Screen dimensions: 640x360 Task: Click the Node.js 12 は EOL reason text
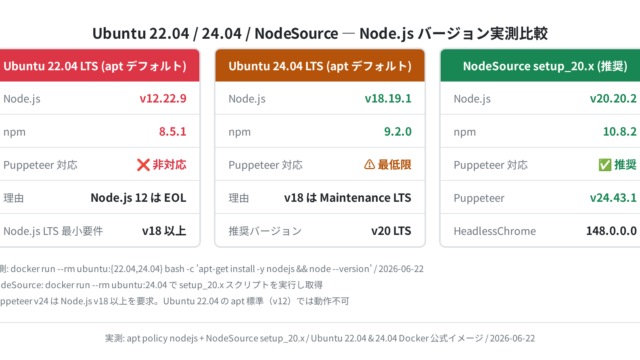[x=138, y=198]
